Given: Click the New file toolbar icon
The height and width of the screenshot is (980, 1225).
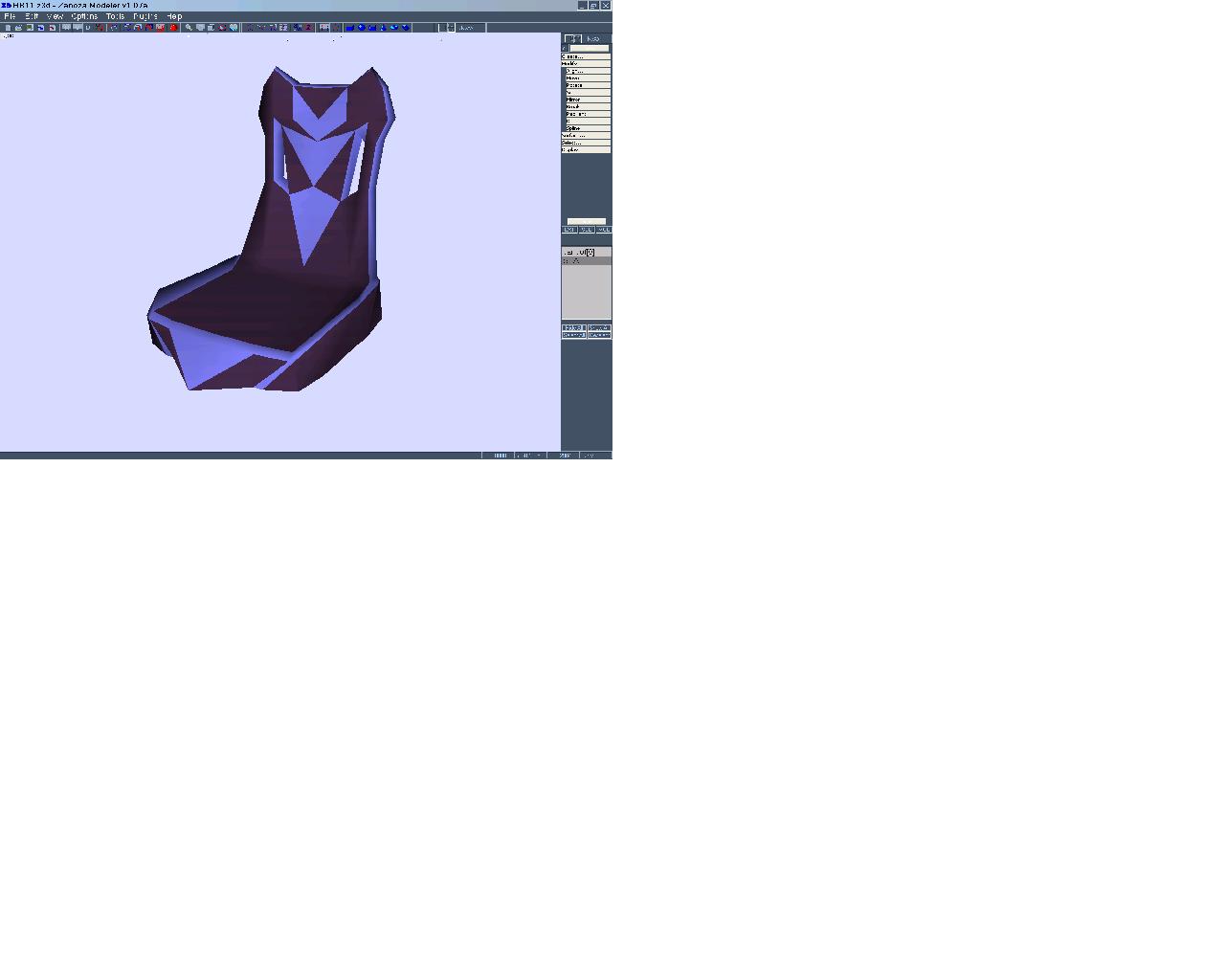Looking at the screenshot, I should coord(8,28).
